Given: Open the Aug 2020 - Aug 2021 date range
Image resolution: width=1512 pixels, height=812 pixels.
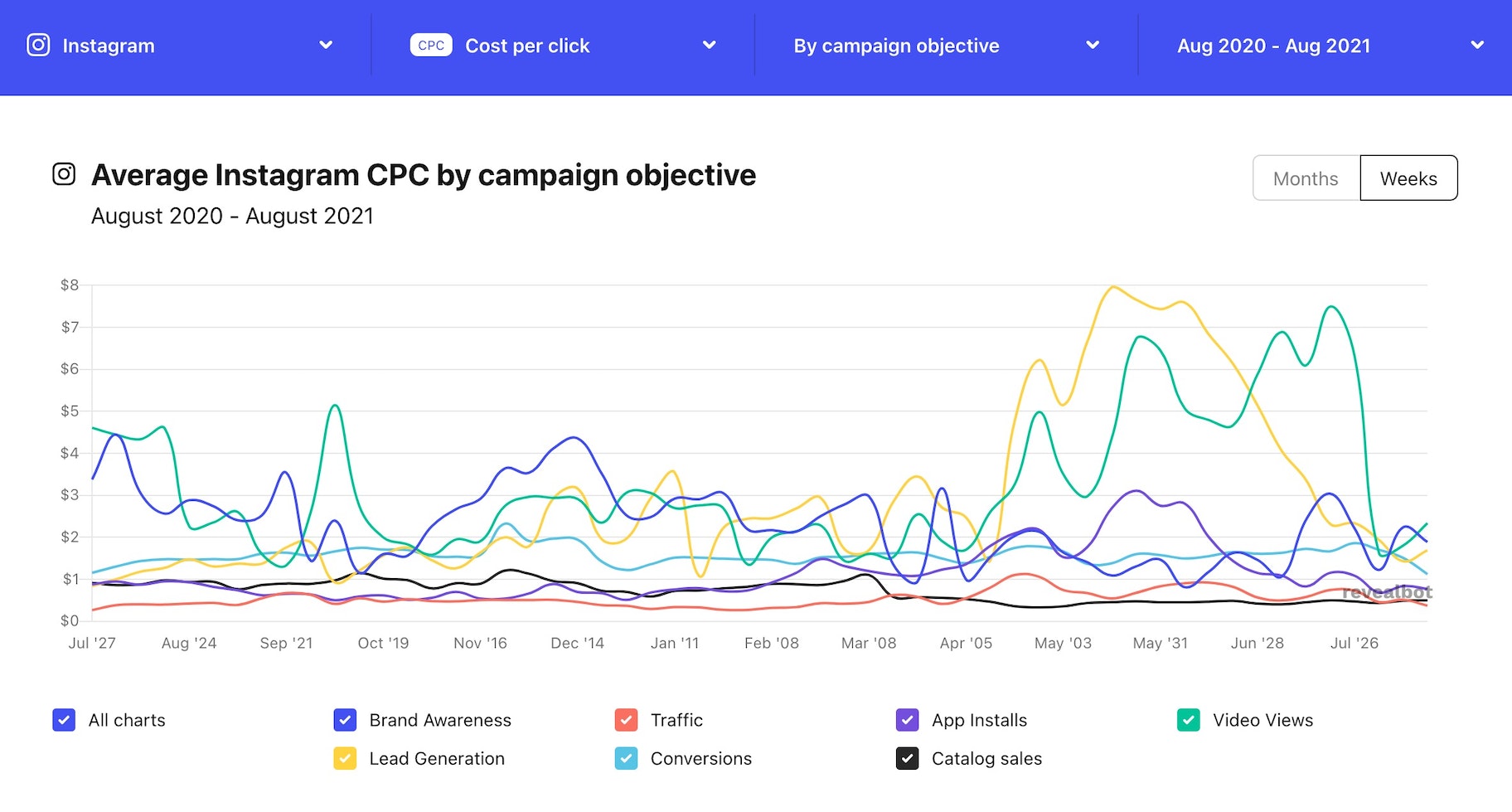Looking at the screenshot, I should point(1476,45).
